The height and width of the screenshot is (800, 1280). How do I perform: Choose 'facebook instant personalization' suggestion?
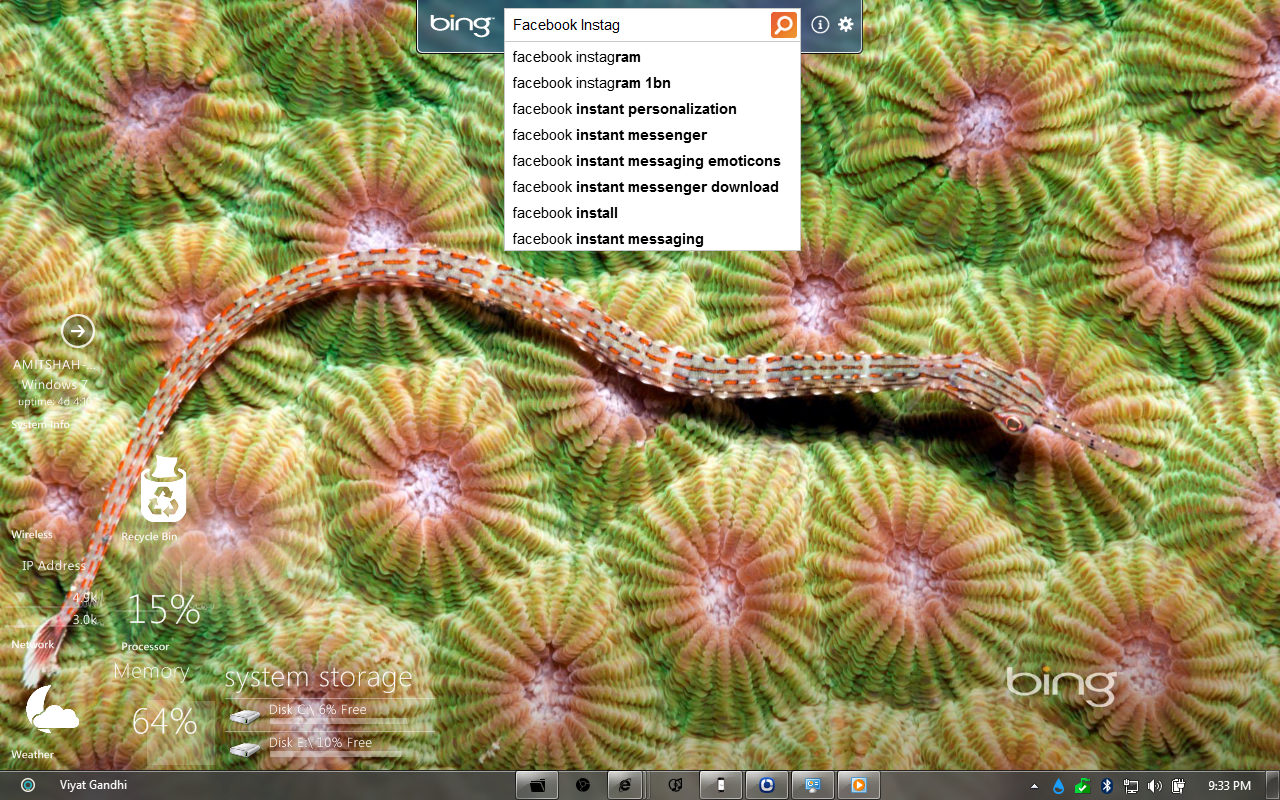point(652,109)
